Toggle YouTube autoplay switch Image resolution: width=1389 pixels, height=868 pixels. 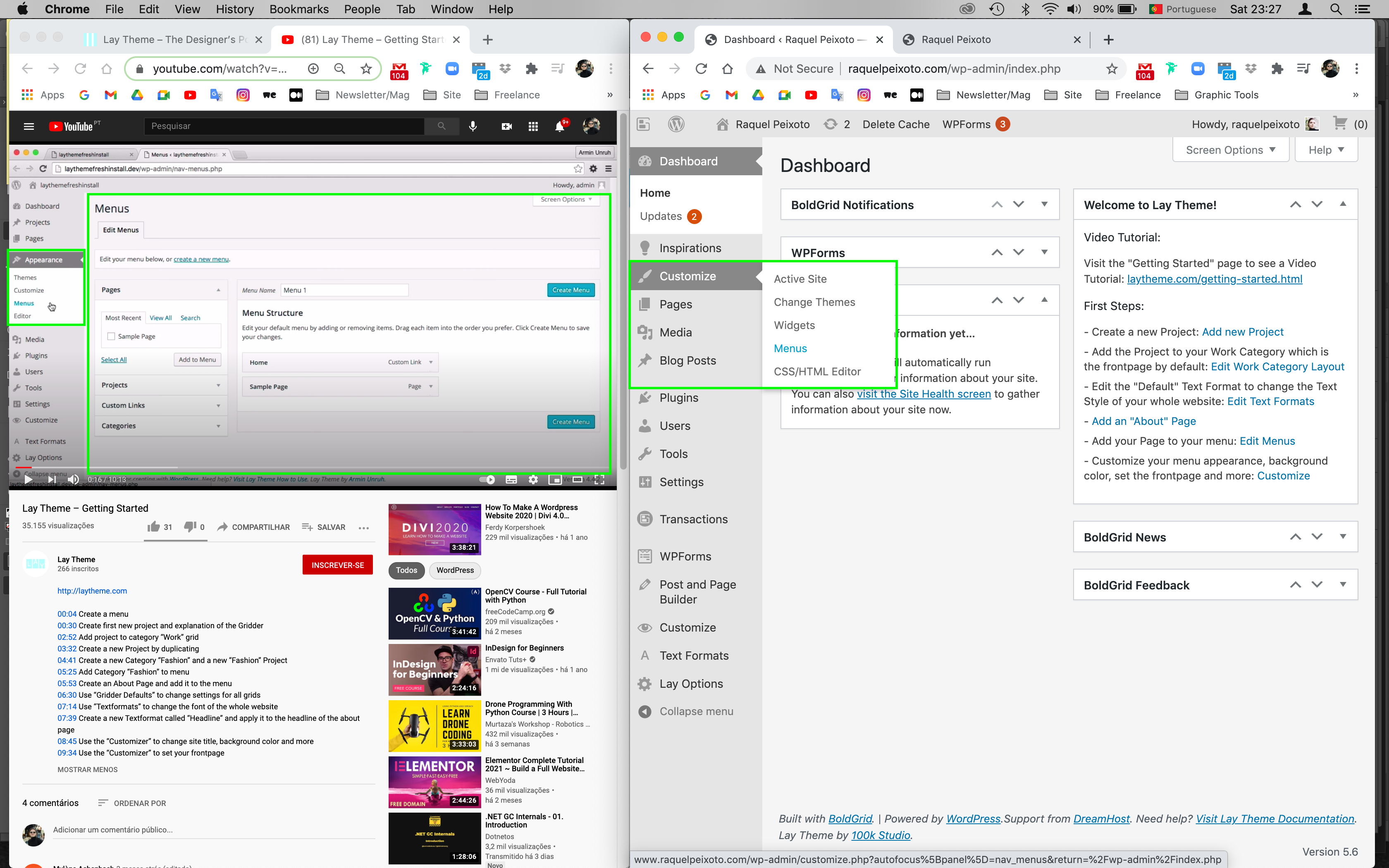[487, 479]
